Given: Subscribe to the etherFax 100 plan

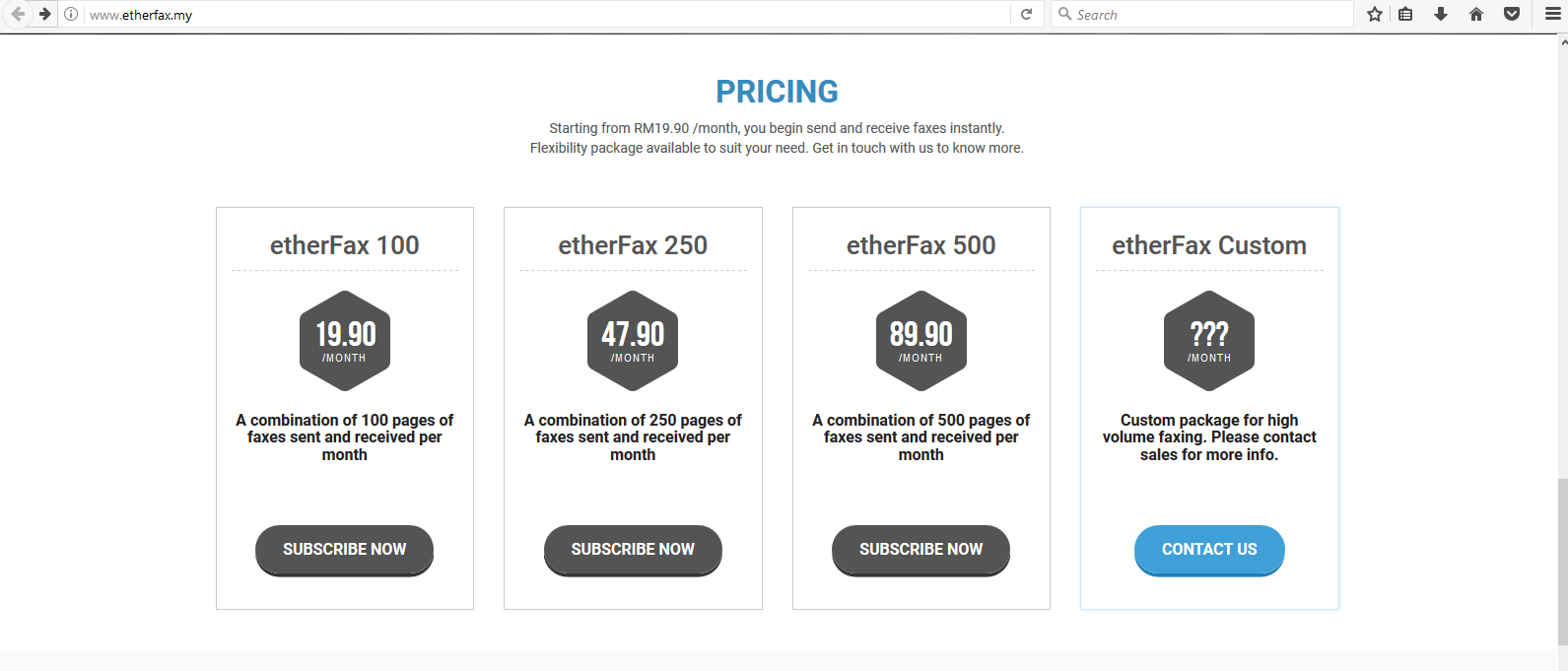Looking at the screenshot, I should [x=344, y=550].
